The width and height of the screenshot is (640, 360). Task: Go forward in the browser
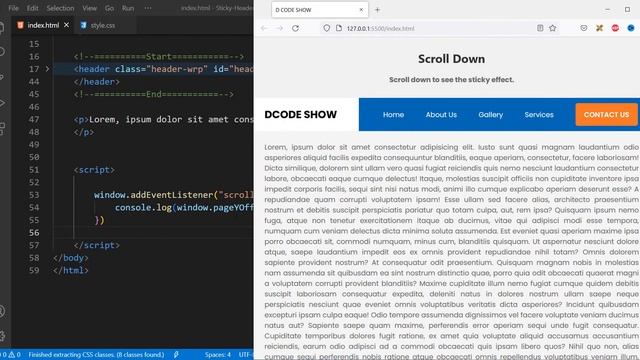tap(280, 28)
